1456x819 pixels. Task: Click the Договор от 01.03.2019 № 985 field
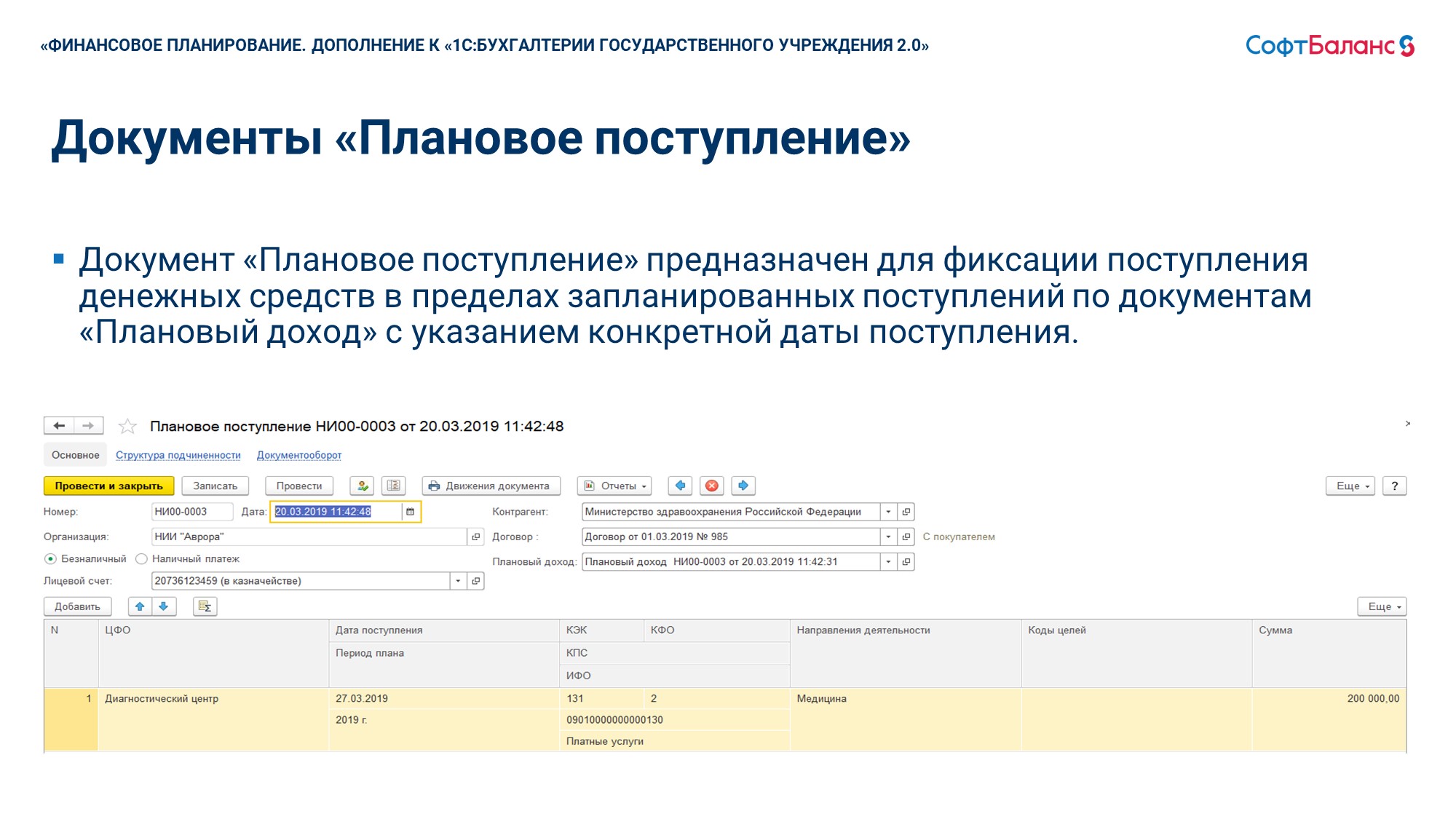731,537
